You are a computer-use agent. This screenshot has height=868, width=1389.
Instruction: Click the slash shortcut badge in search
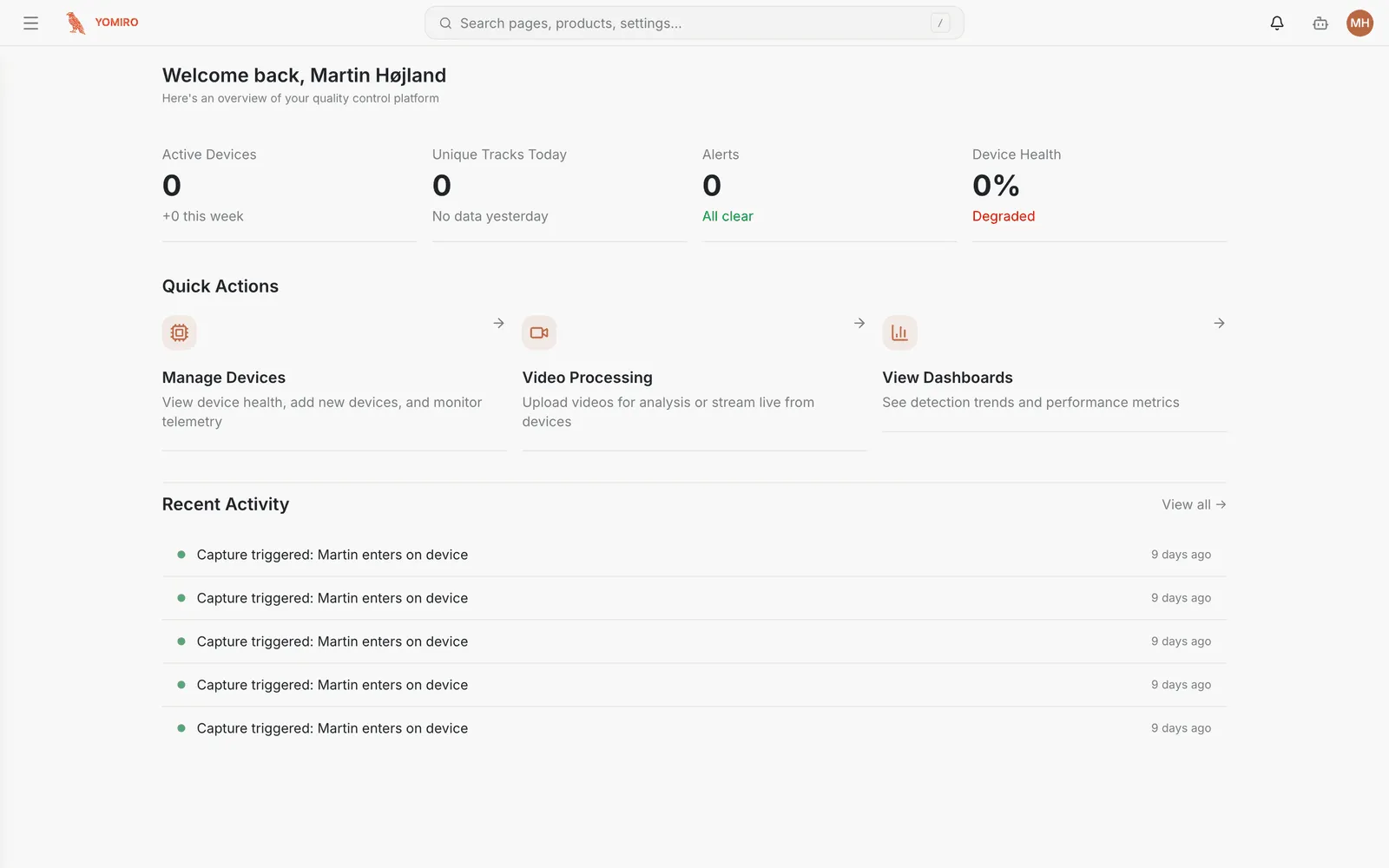940,23
